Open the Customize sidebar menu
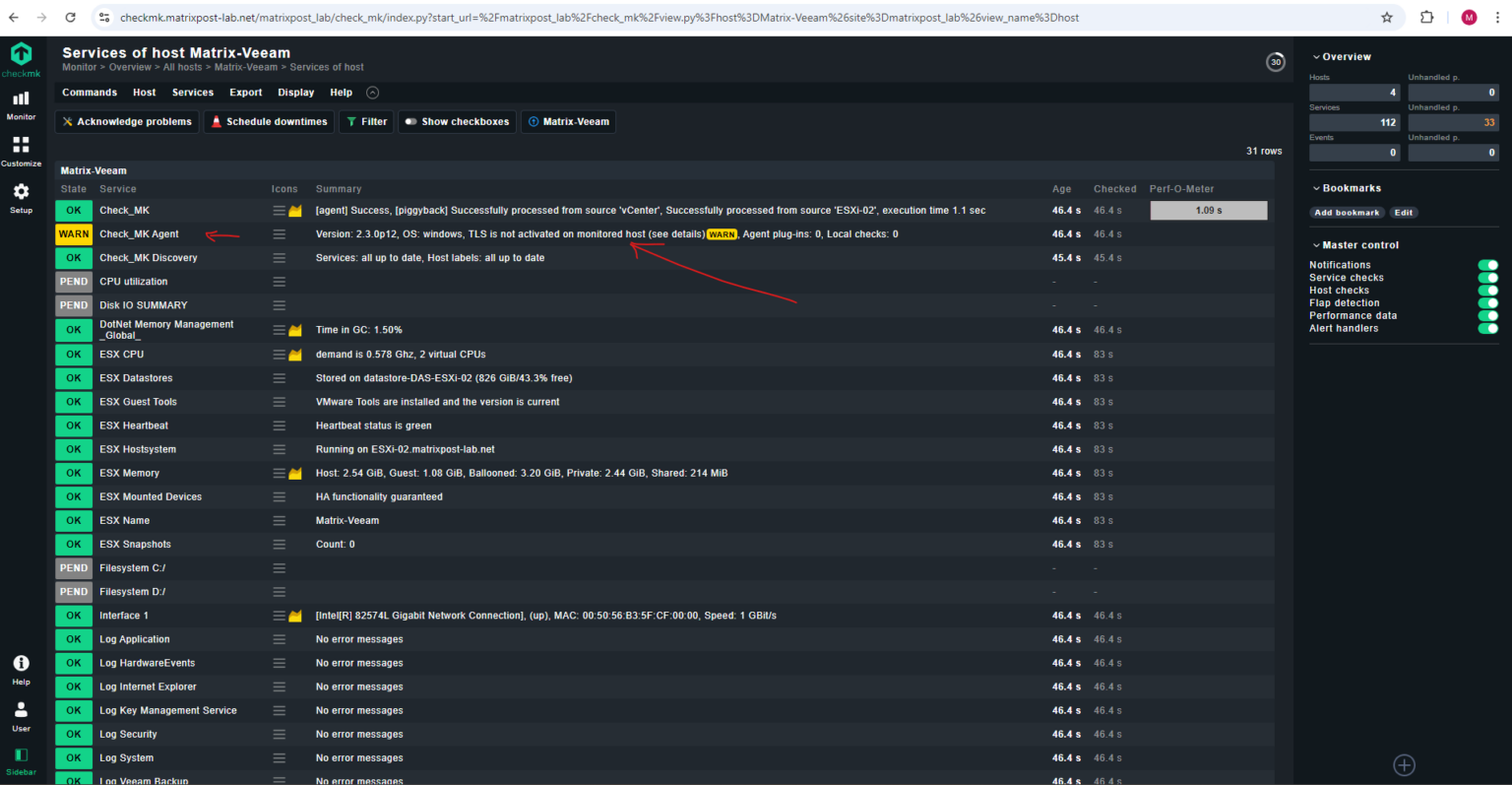Image resolution: width=1512 pixels, height=785 pixels. (21, 152)
